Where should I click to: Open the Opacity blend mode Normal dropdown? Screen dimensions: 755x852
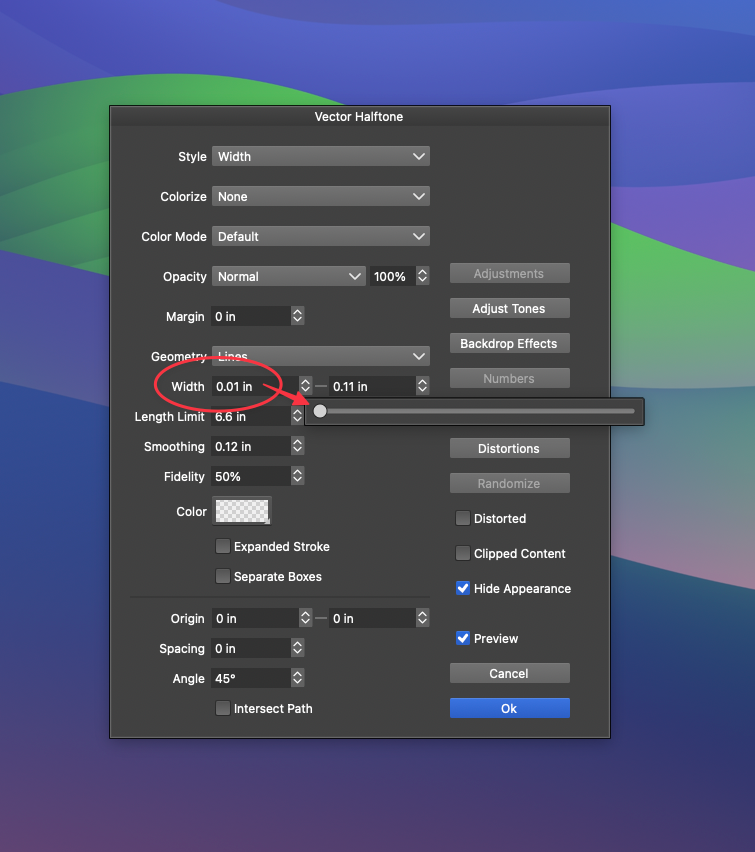288,276
